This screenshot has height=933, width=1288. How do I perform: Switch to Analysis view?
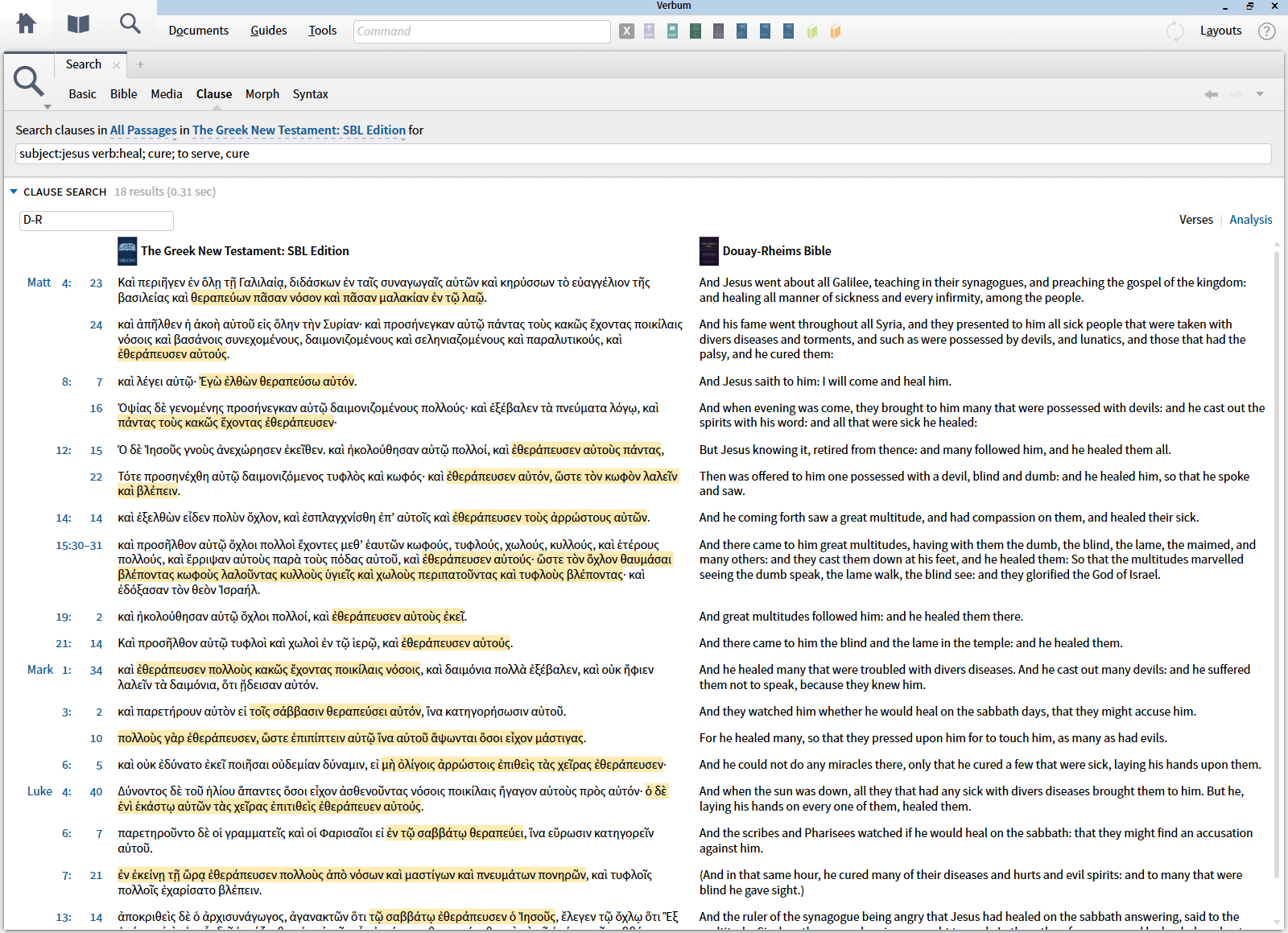coord(1250,220)
